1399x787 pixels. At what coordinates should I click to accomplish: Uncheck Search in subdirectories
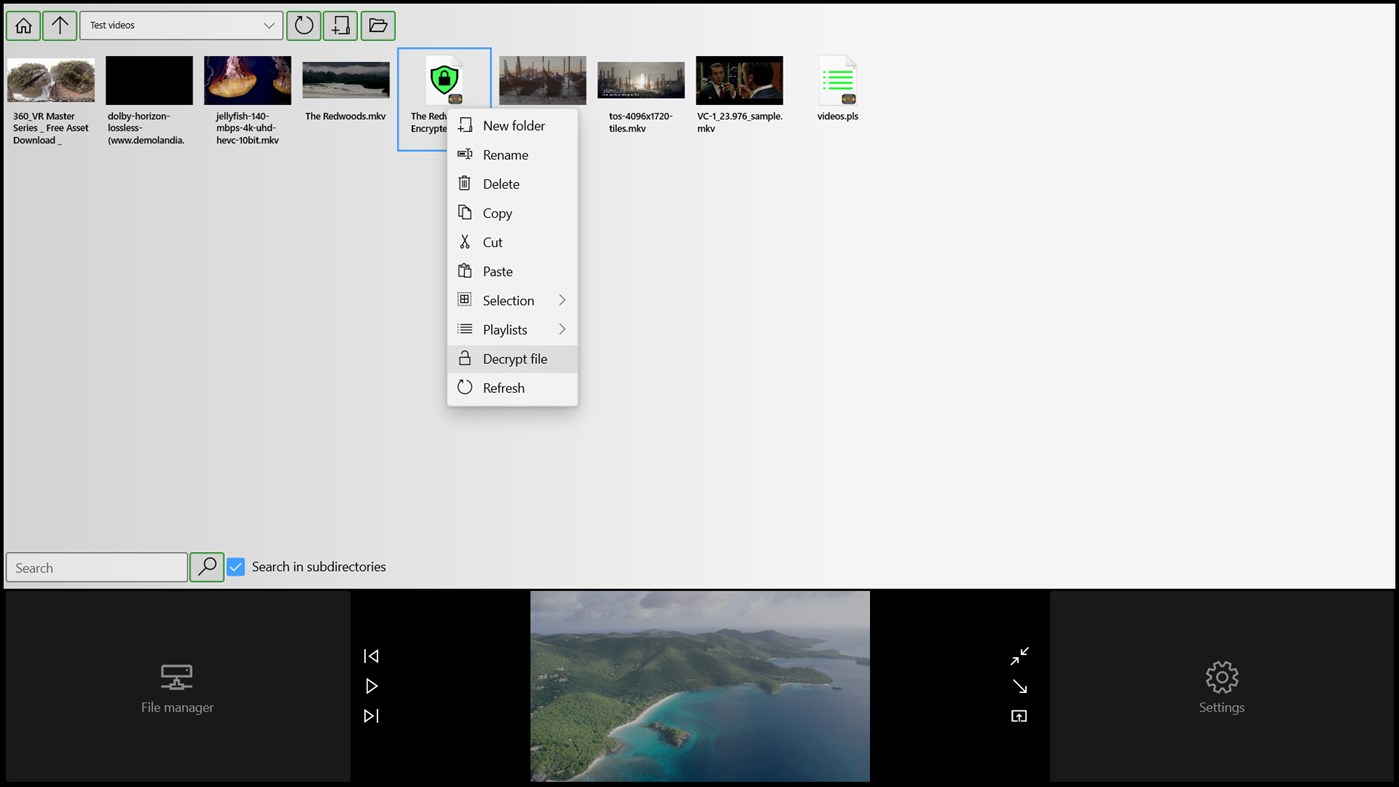point(236,566)
